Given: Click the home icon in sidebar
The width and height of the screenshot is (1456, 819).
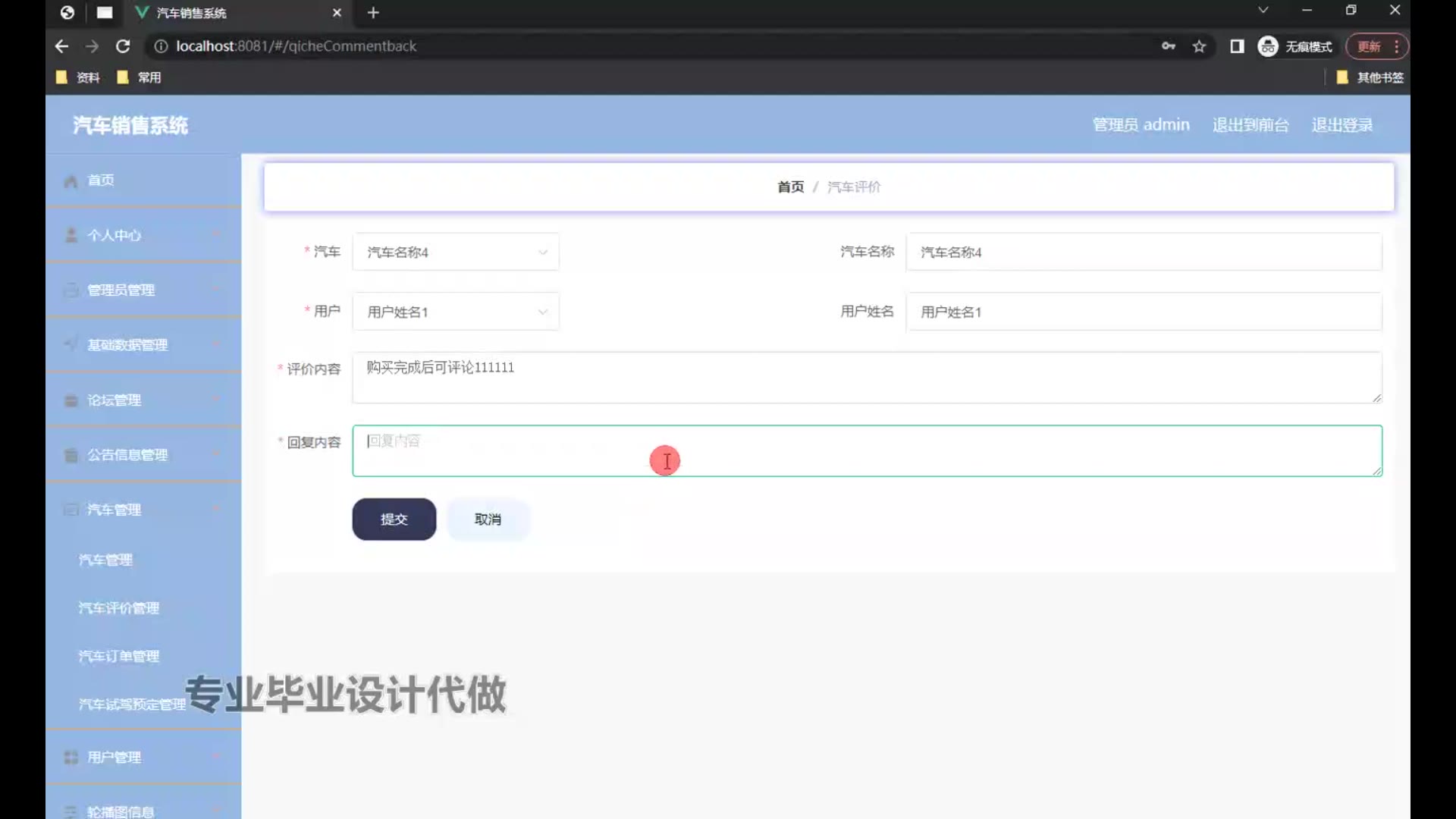Looking at the screenshot, I should pyautogui.click(x=71, y=181).
